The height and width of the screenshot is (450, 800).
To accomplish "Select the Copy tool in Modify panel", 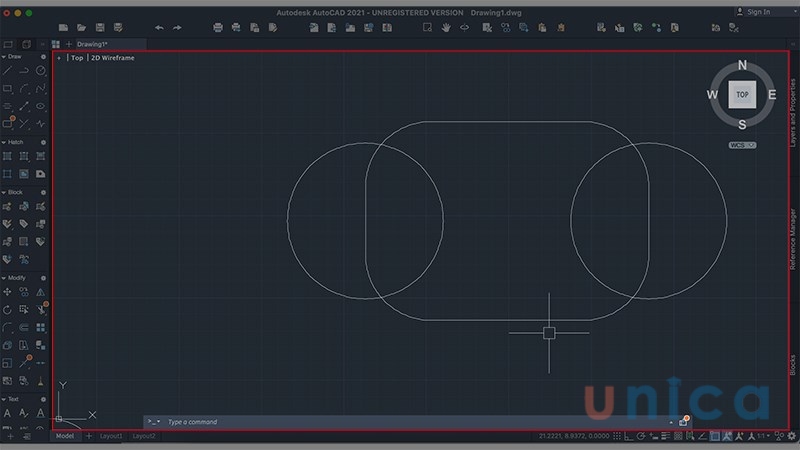I will (x=24, y=292).
